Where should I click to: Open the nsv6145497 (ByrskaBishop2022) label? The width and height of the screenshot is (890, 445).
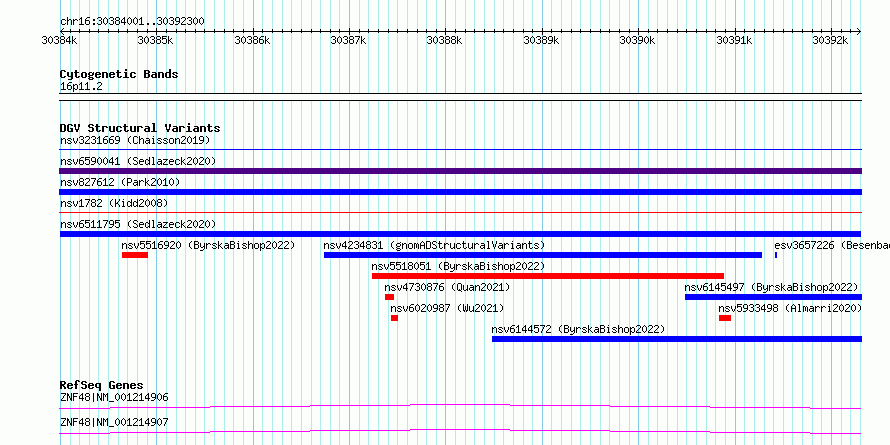(771, 287)
